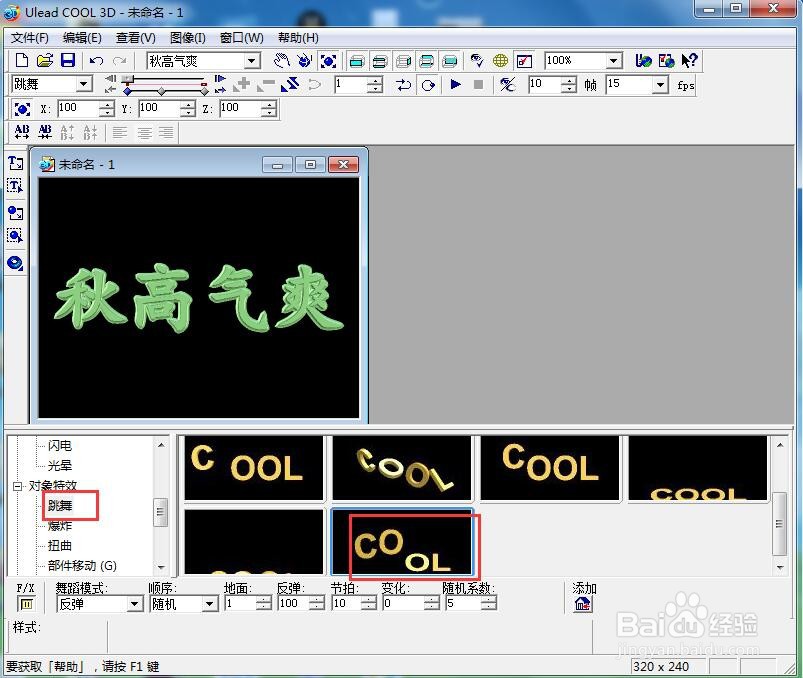Click the 秋高气爽 3D text in the 未命名 - 1 preview
Viewport: 803px width, 678px height.
click(x=199, y=299)
